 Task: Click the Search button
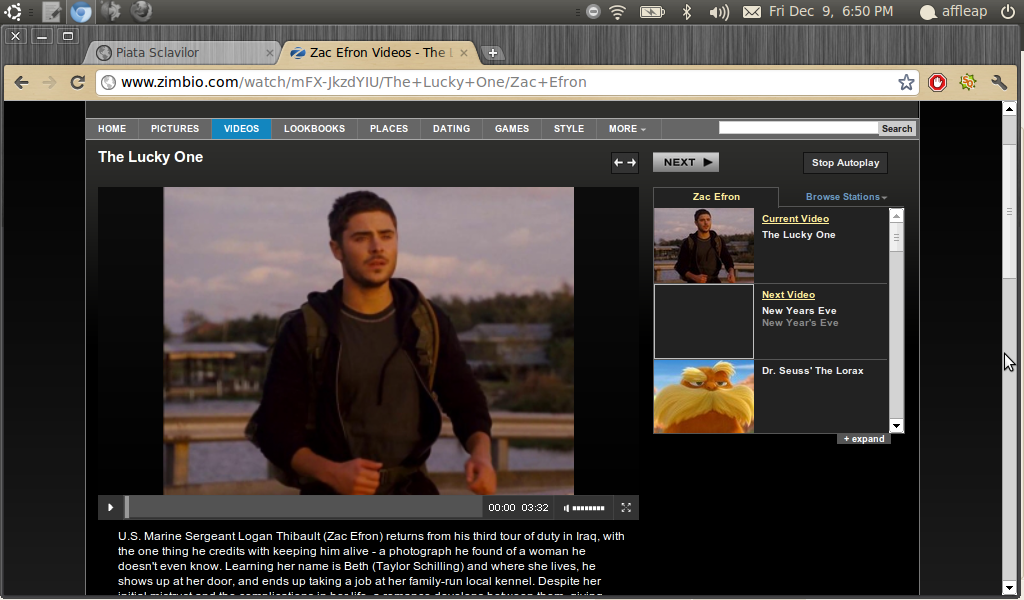(x=897, y=129)
